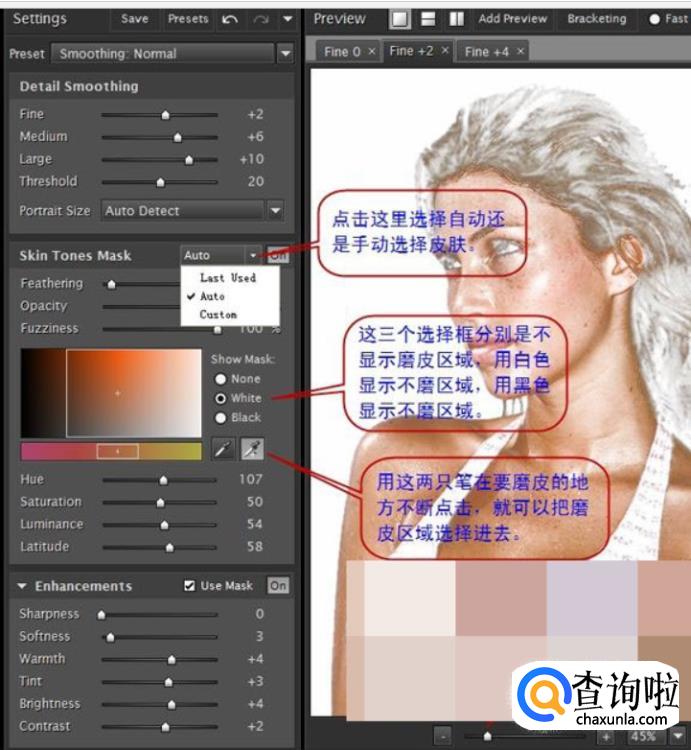Click the Softness slider handle
This screenshot has height=750, width=691.
(110, 638)
